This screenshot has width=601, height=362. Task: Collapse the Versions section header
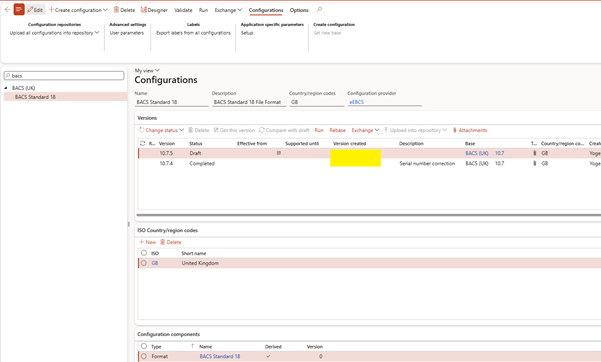[x=147, y=118]
